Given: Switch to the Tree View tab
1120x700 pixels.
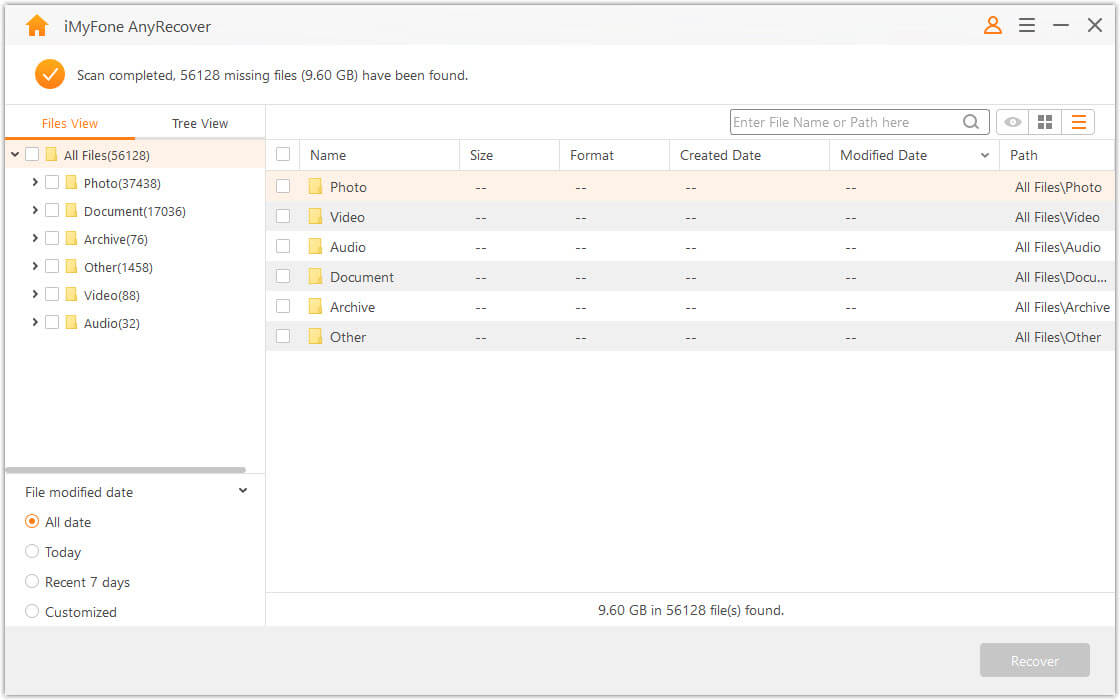Looking at the screenshot, I should (200, 123).
